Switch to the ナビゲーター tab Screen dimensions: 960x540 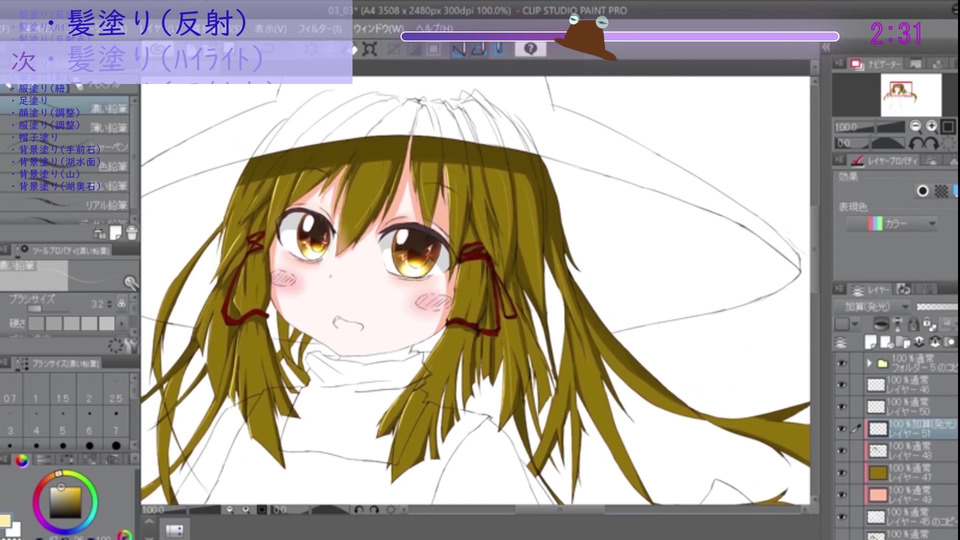(877, 64)
